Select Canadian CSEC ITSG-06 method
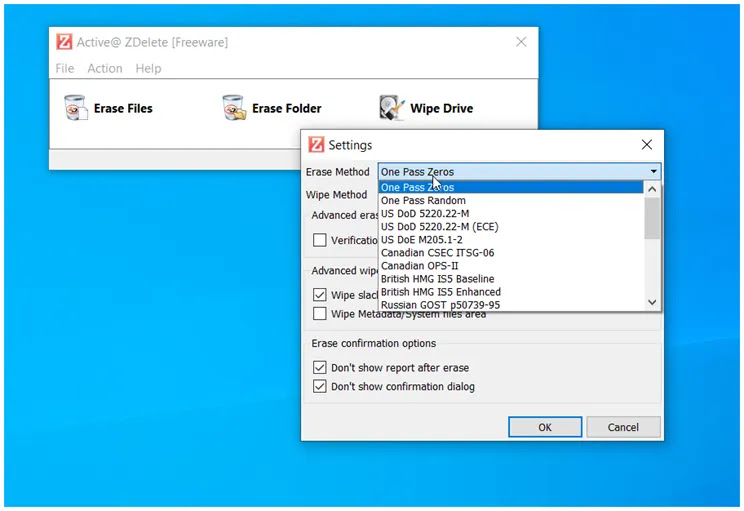The height and width of the screenshot is (511, 744). pyautogui.click(x=511, y=252)
